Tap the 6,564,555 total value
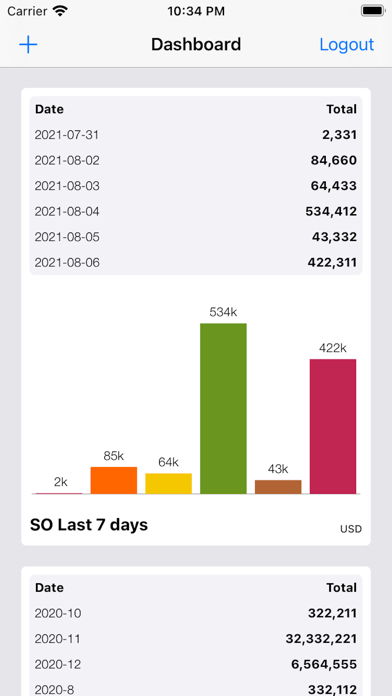This screenshot has height=696, width=392. click(x=324, y=664)
